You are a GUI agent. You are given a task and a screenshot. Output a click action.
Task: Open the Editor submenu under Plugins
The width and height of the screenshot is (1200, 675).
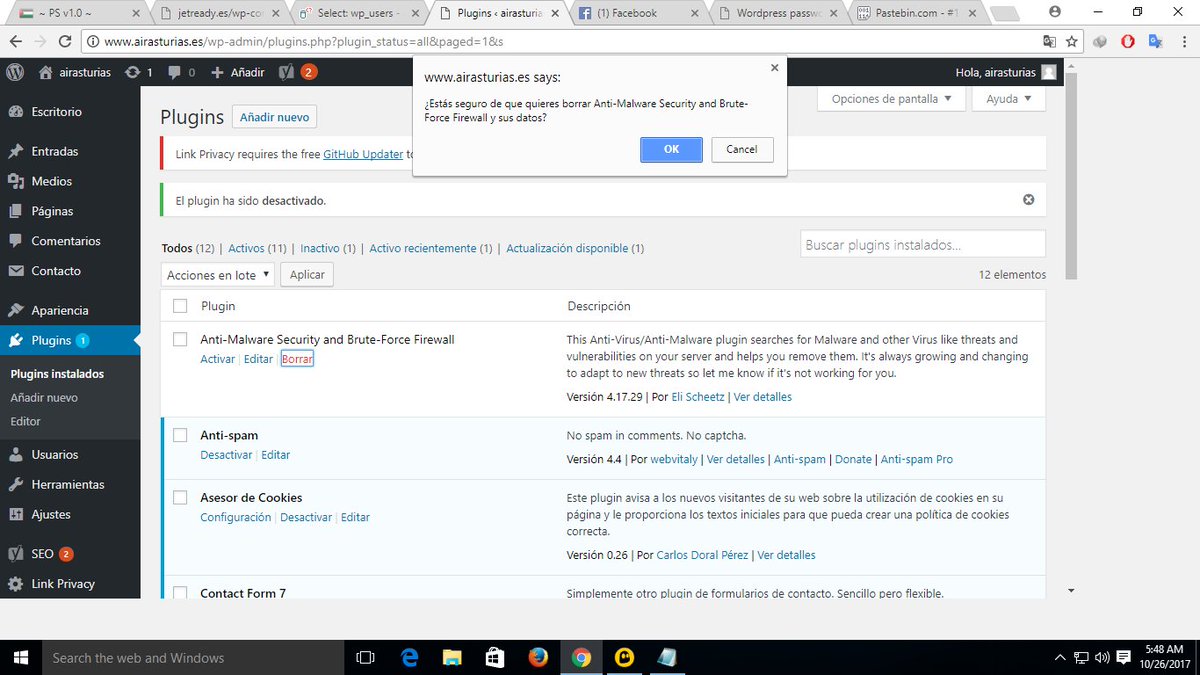coord(25,421)
